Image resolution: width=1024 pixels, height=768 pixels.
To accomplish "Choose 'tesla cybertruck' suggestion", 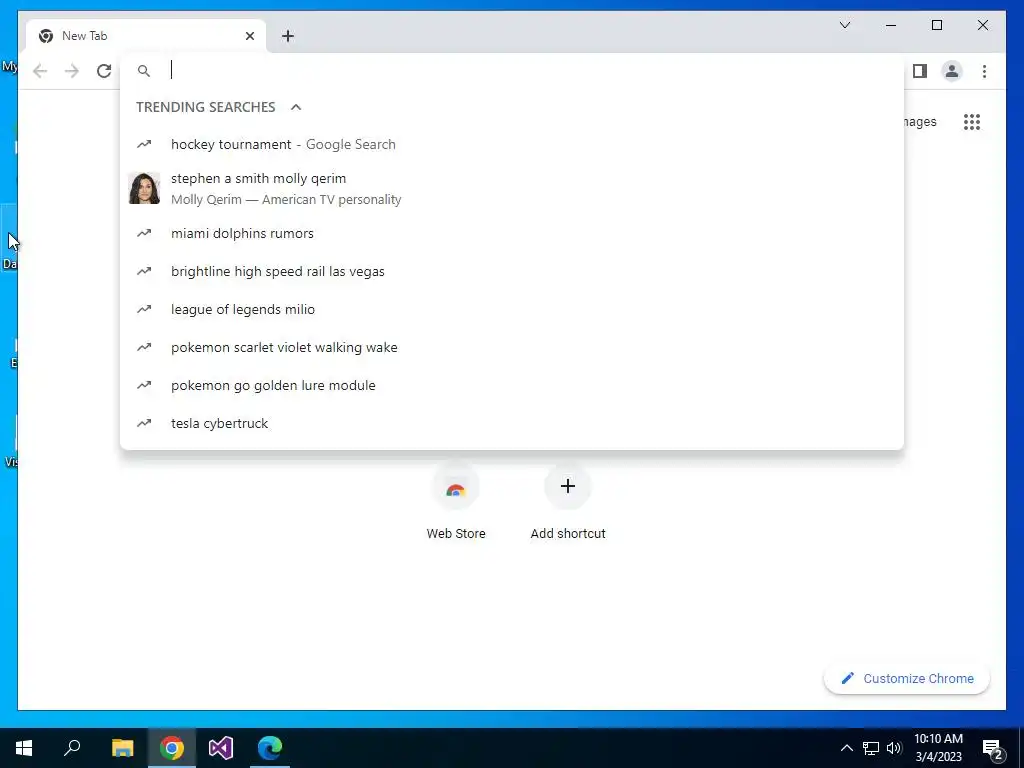I will 512,423.
